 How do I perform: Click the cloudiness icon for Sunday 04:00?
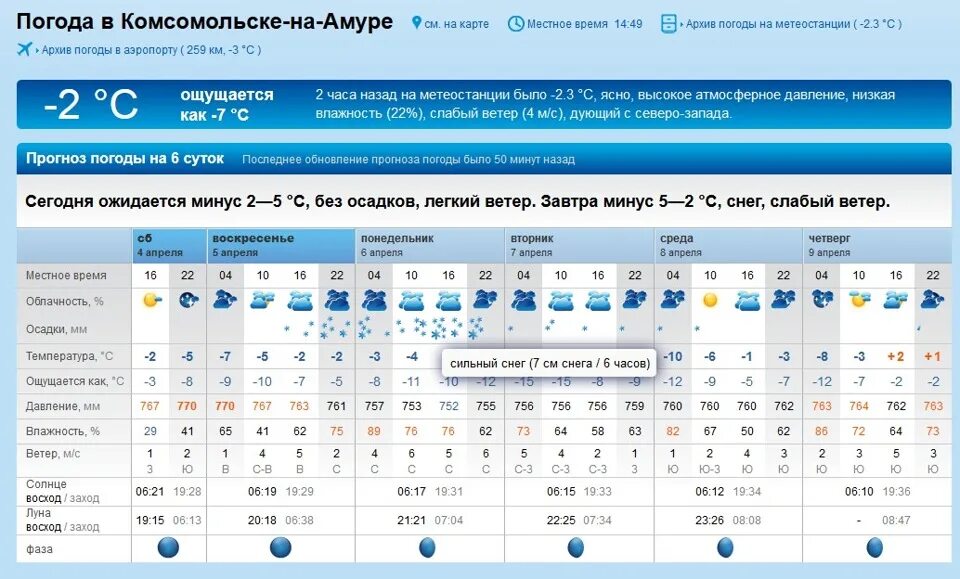click(x=225, y=300)
